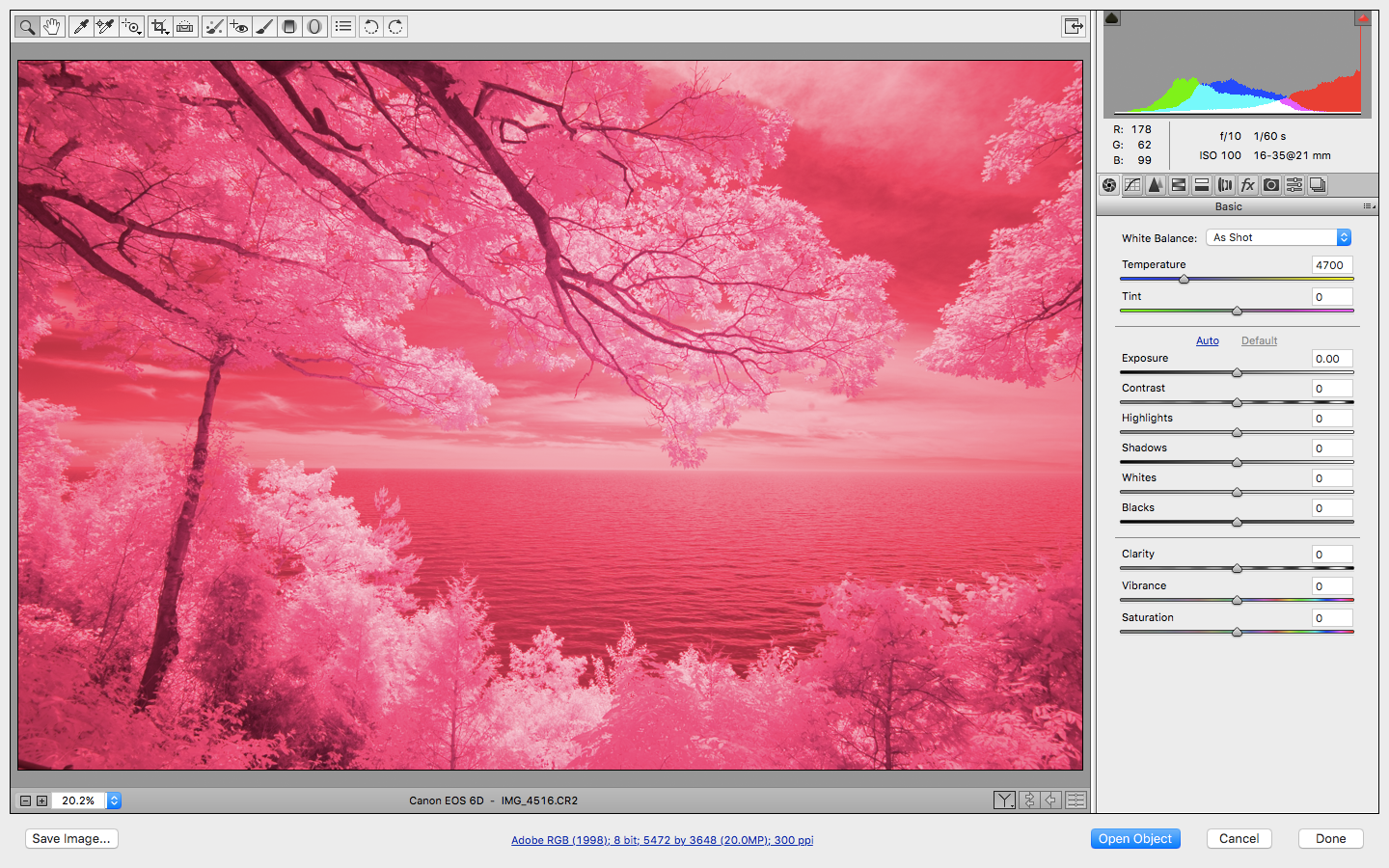This screenshot has height=868, width=1389.
Task: Open the Camera Calibration panel
Action: pyautogui.click(x=1271, y=184)
